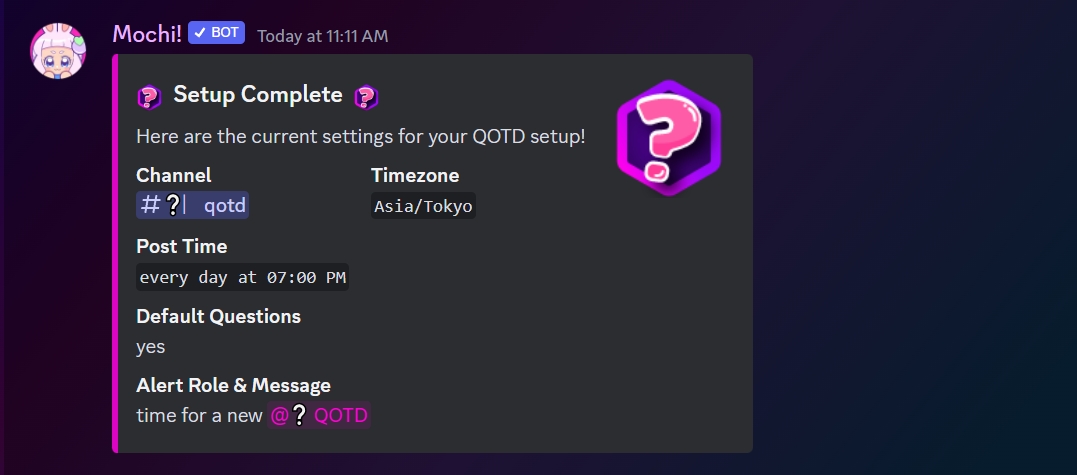Click the magenta left border of the embed
This screenshot has height=475, width=1077.
pos(115,253)
